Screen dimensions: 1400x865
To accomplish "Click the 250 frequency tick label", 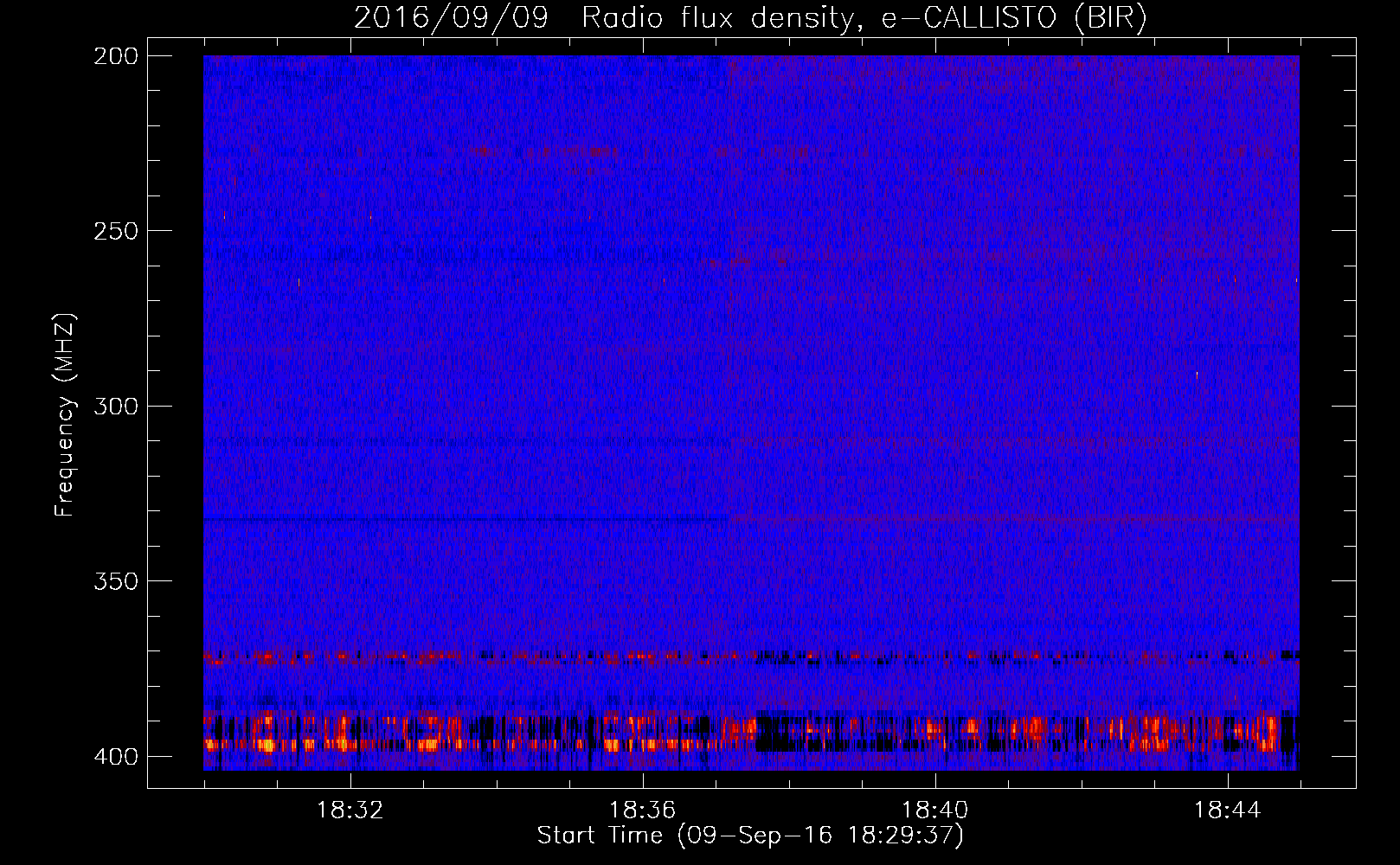I will 115,231.
